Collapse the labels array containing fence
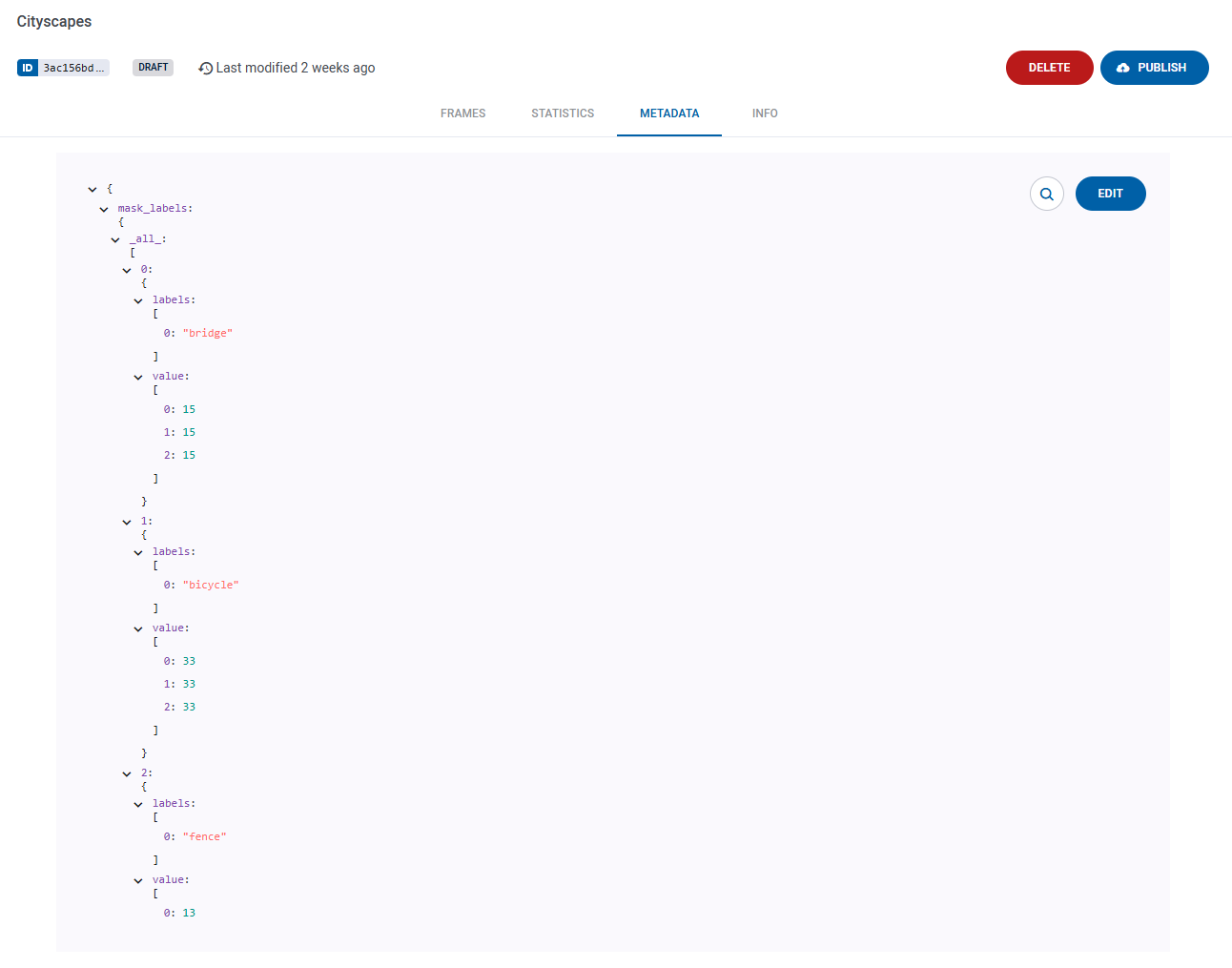This screenshot has width=1232, height=968. [x=138, y=803]
